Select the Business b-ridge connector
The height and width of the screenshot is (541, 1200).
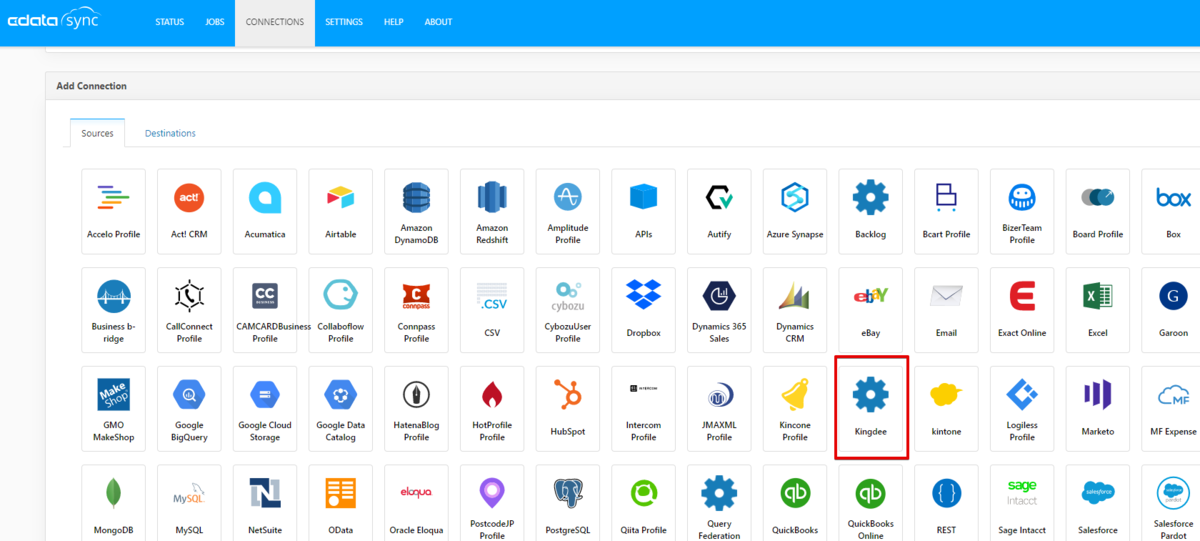pyautogui.click(x=113, y=310)
